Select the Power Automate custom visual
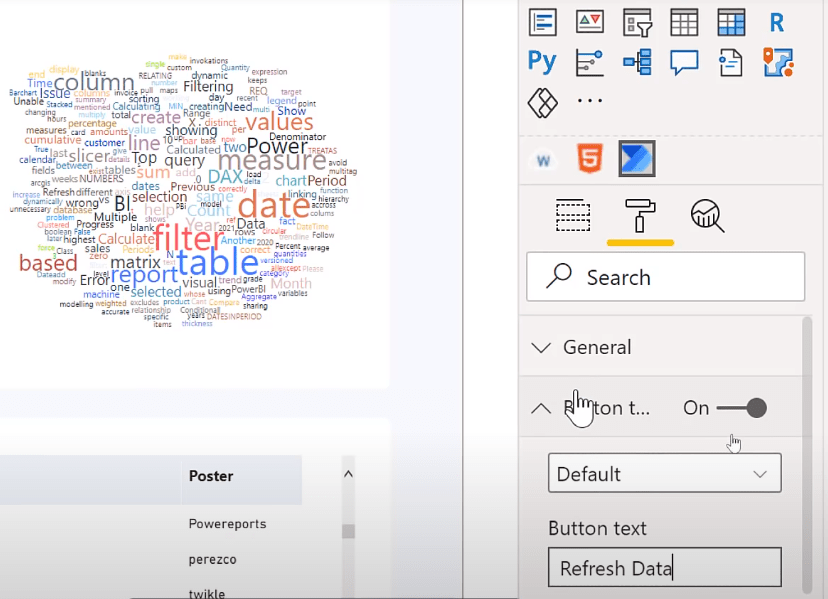The height and width of the screenshot is (599, 828). (637, 158)
